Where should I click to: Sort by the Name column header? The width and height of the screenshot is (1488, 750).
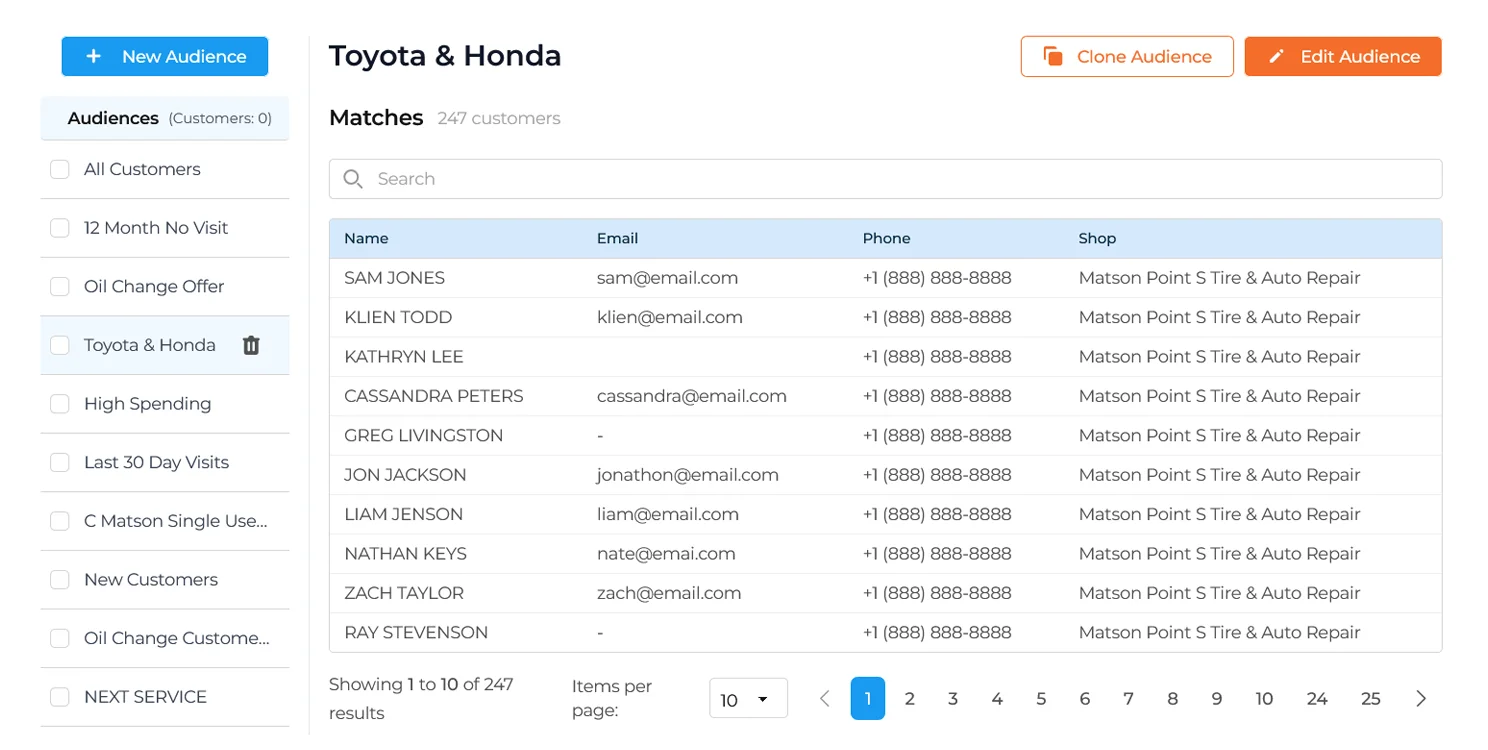point(366,238)
